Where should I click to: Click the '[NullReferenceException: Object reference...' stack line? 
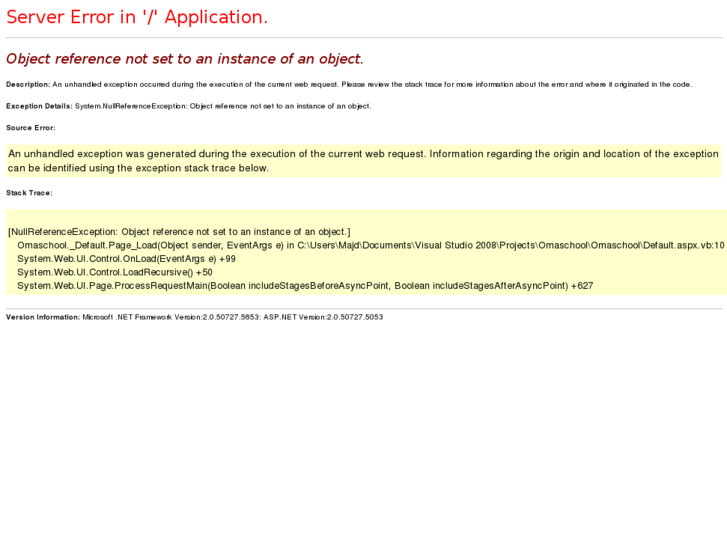pyautogui.click(x=179, y=232)
